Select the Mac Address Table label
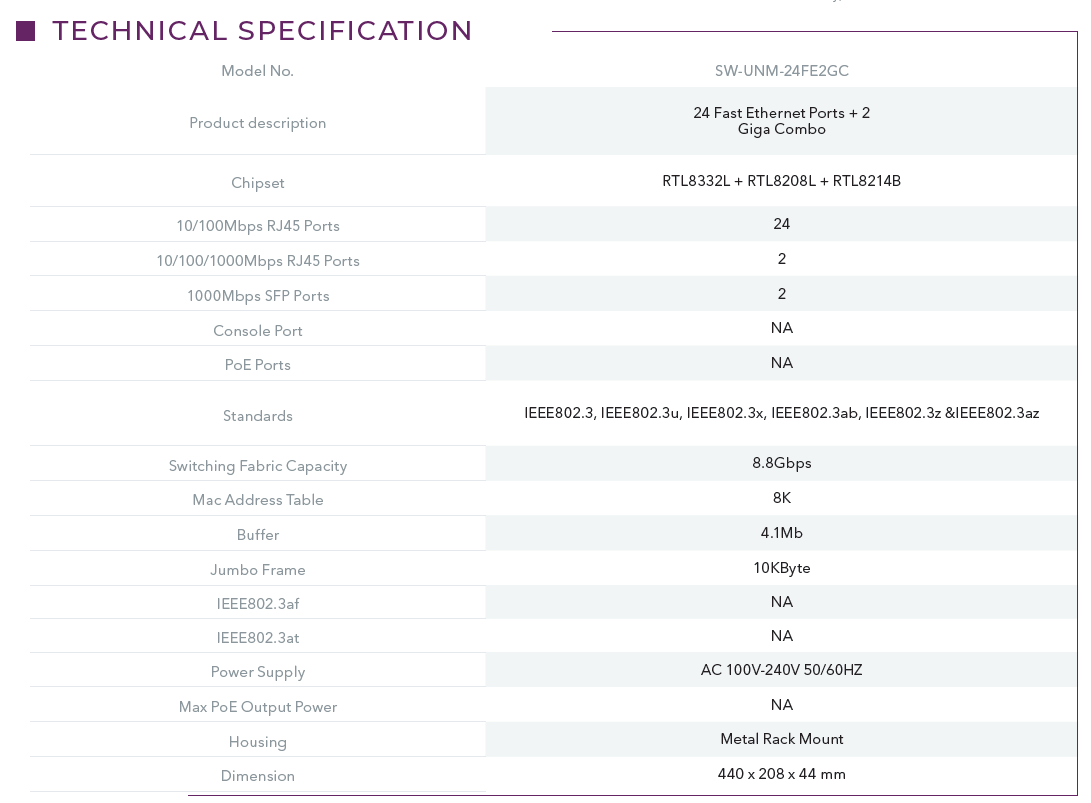1091x803 pixels. coord(257,500)
